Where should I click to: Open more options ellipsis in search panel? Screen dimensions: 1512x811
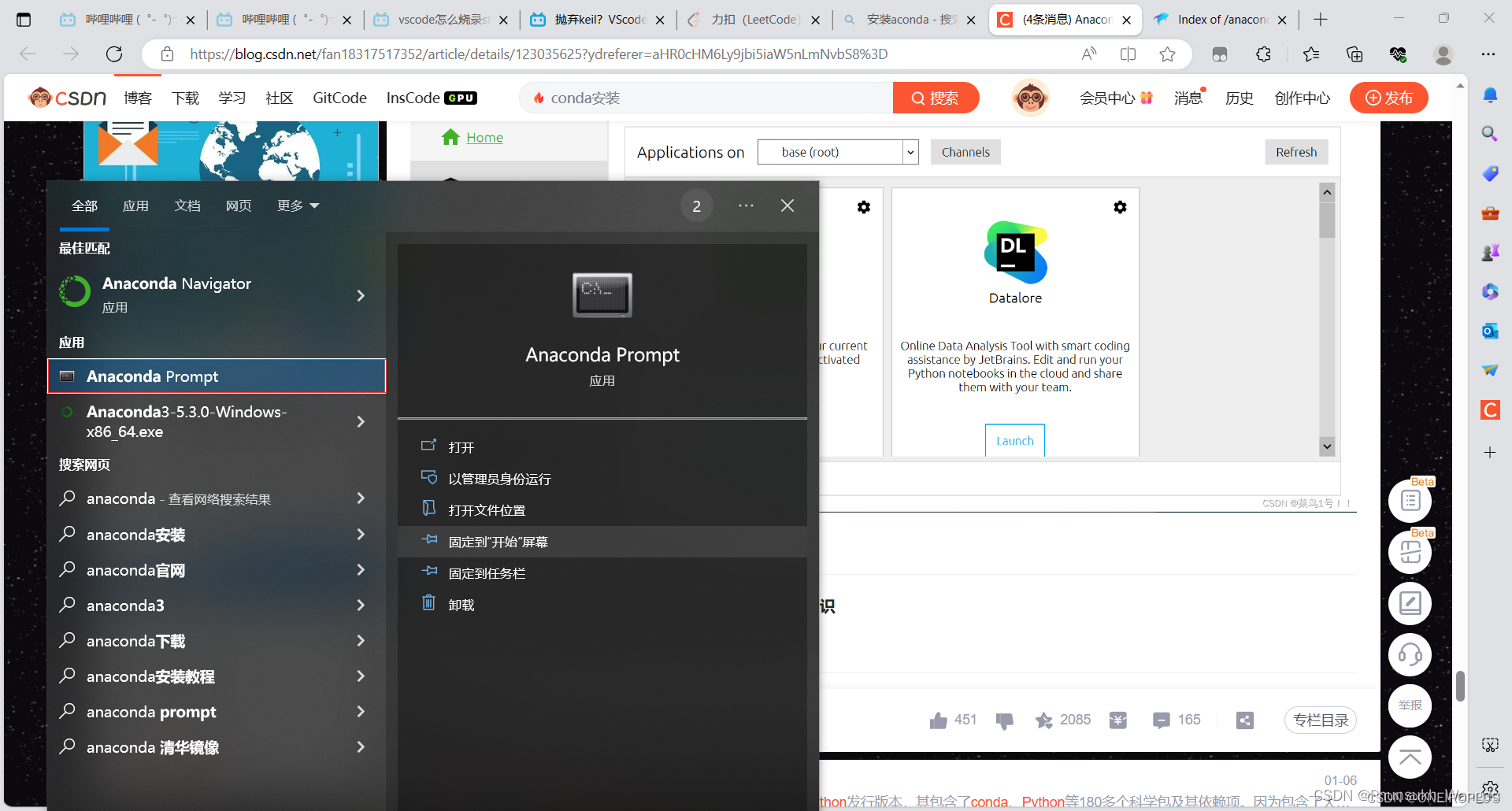pos(746,206)
